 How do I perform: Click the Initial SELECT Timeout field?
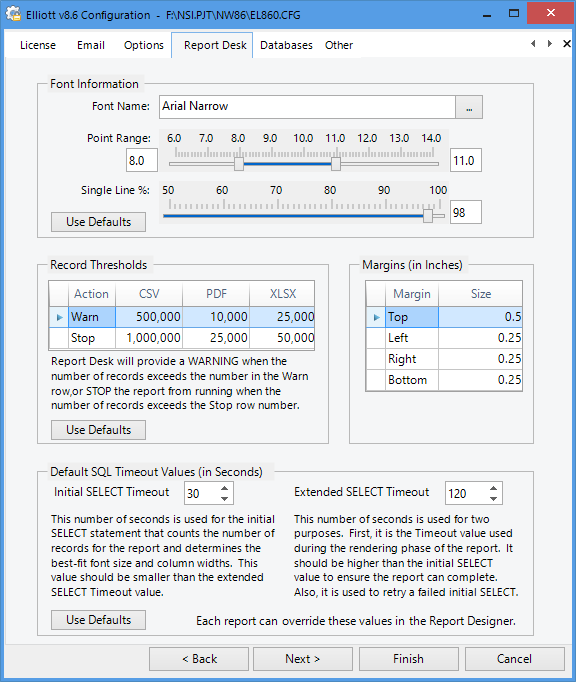(x=202, y=493)
